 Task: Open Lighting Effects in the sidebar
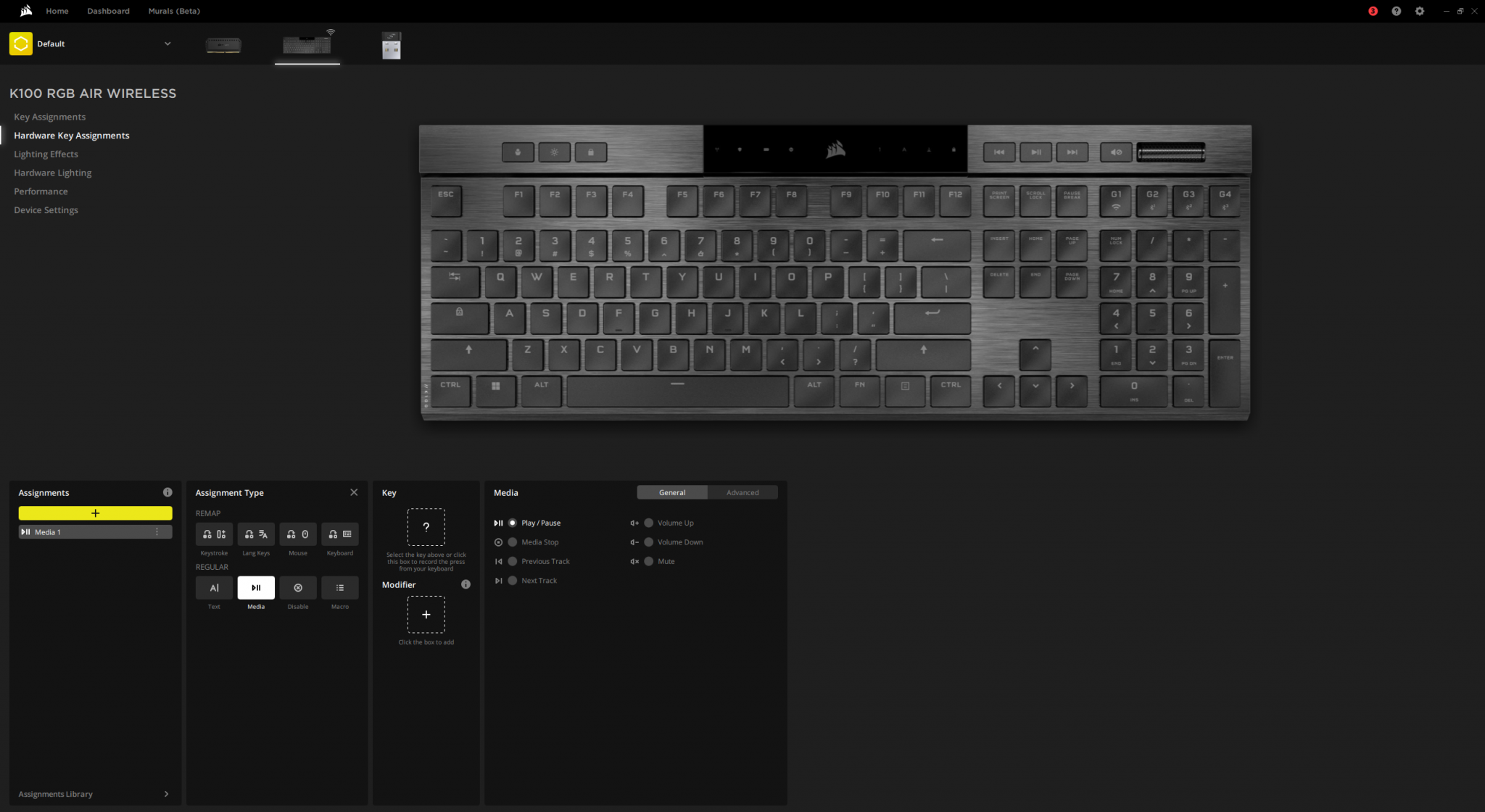coord(46,154)
